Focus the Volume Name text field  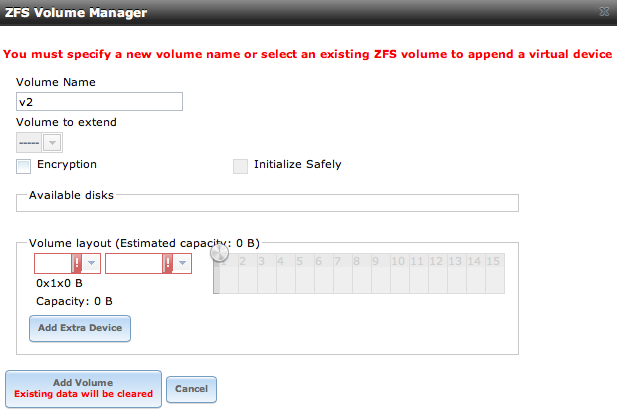pyautogui.click(x=99, y=102)
